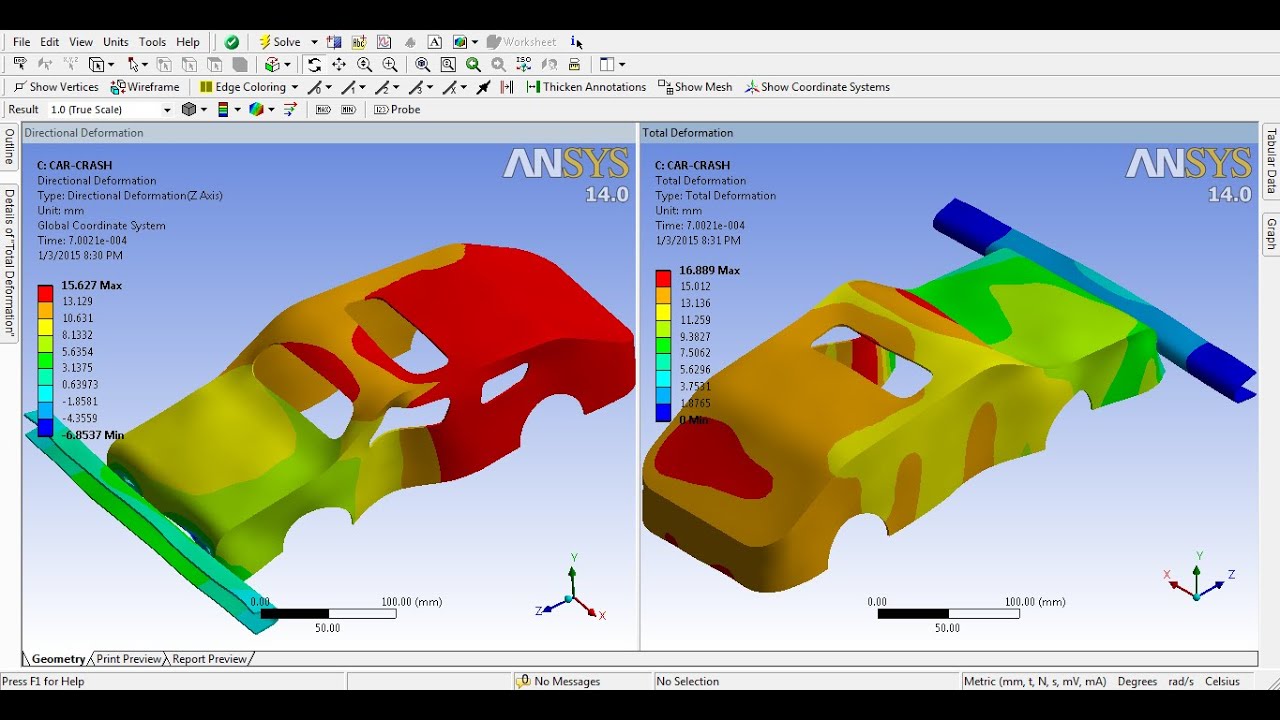Click the green Previous View icon
The width and height of the screenshot is (1280, 720).
[473, 64]
